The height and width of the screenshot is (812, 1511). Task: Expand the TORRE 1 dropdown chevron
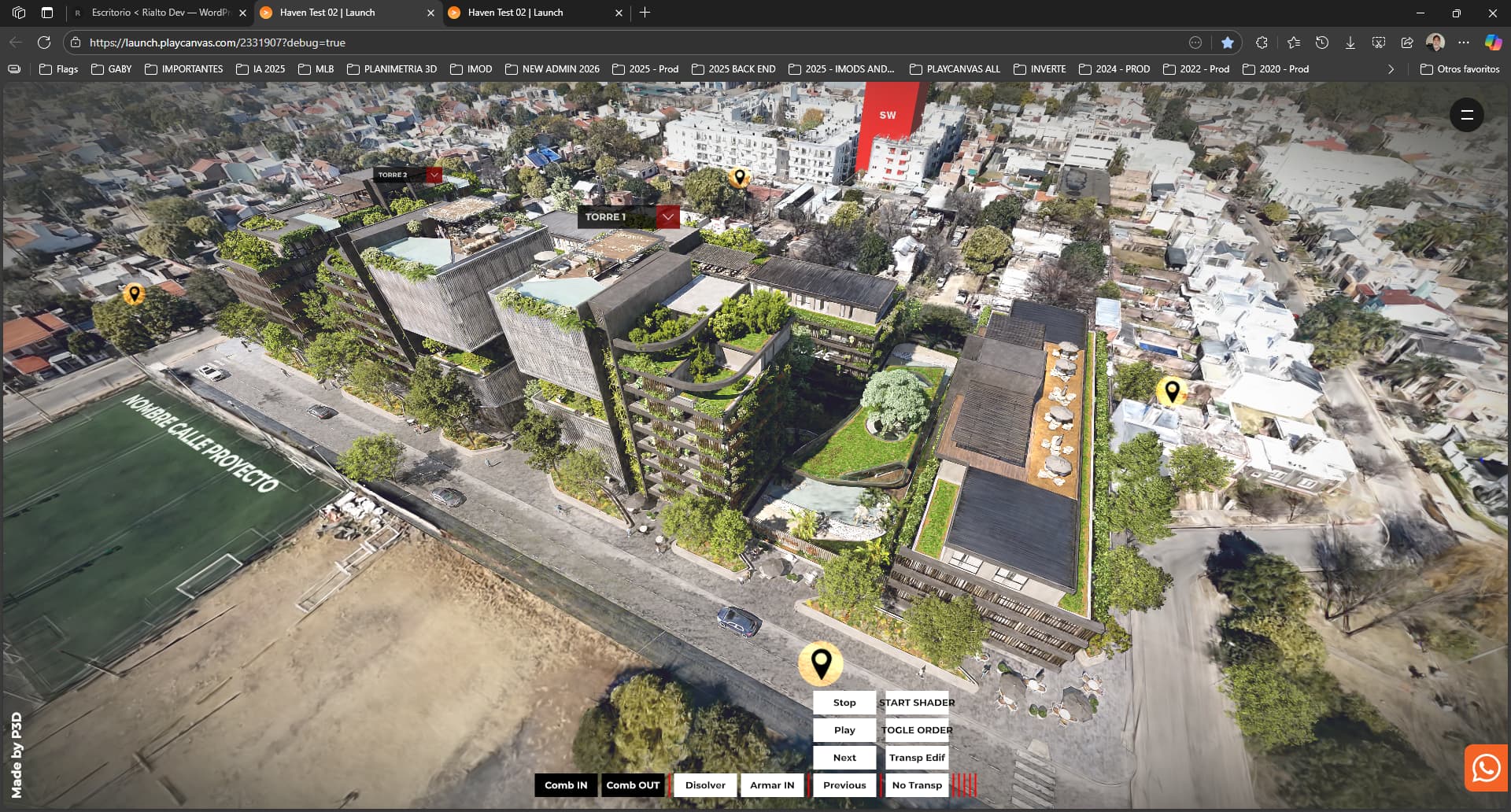pyautogui.click(x=667, y=216)
